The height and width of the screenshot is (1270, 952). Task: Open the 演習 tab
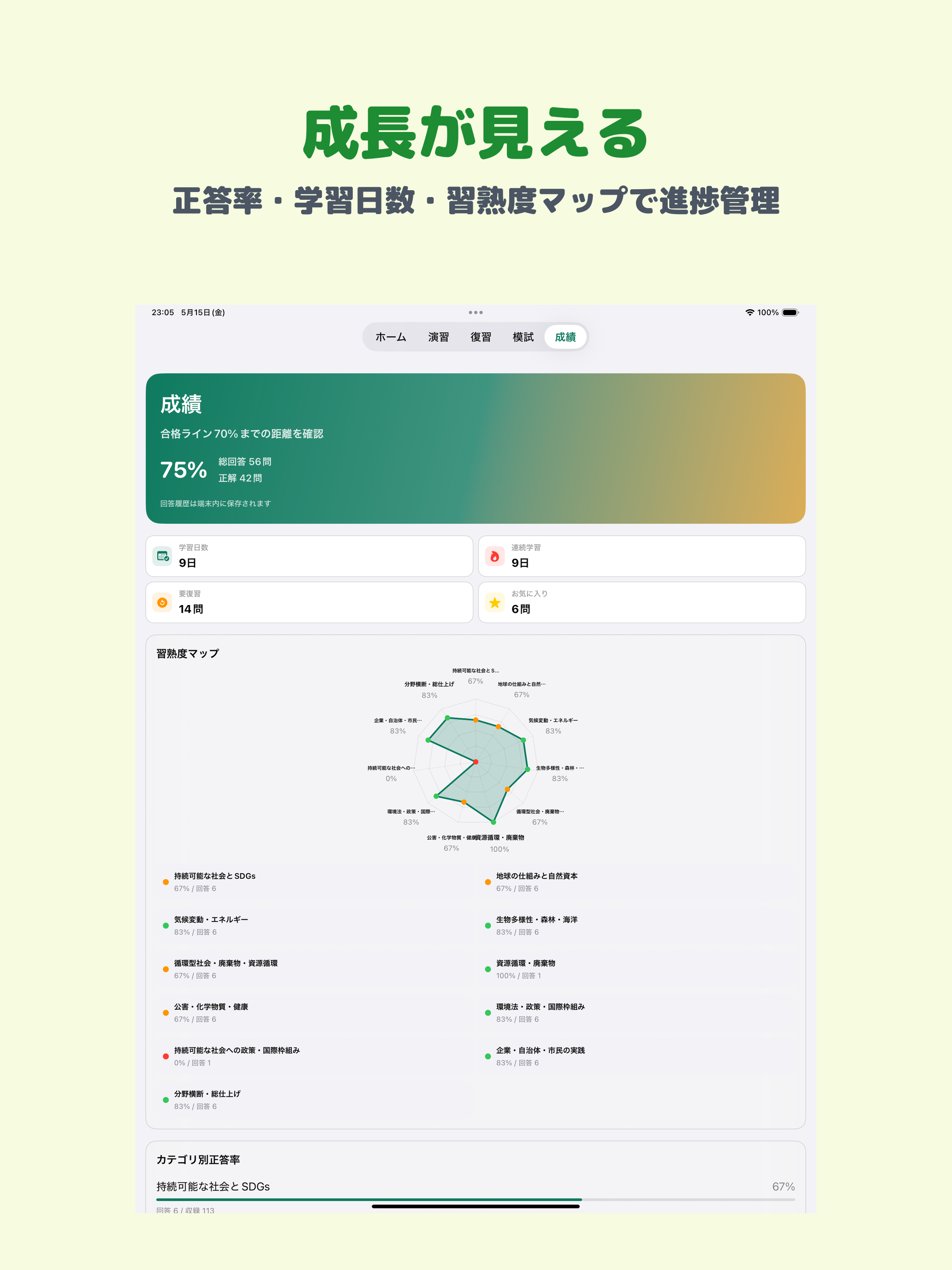(x=439, y=337)
